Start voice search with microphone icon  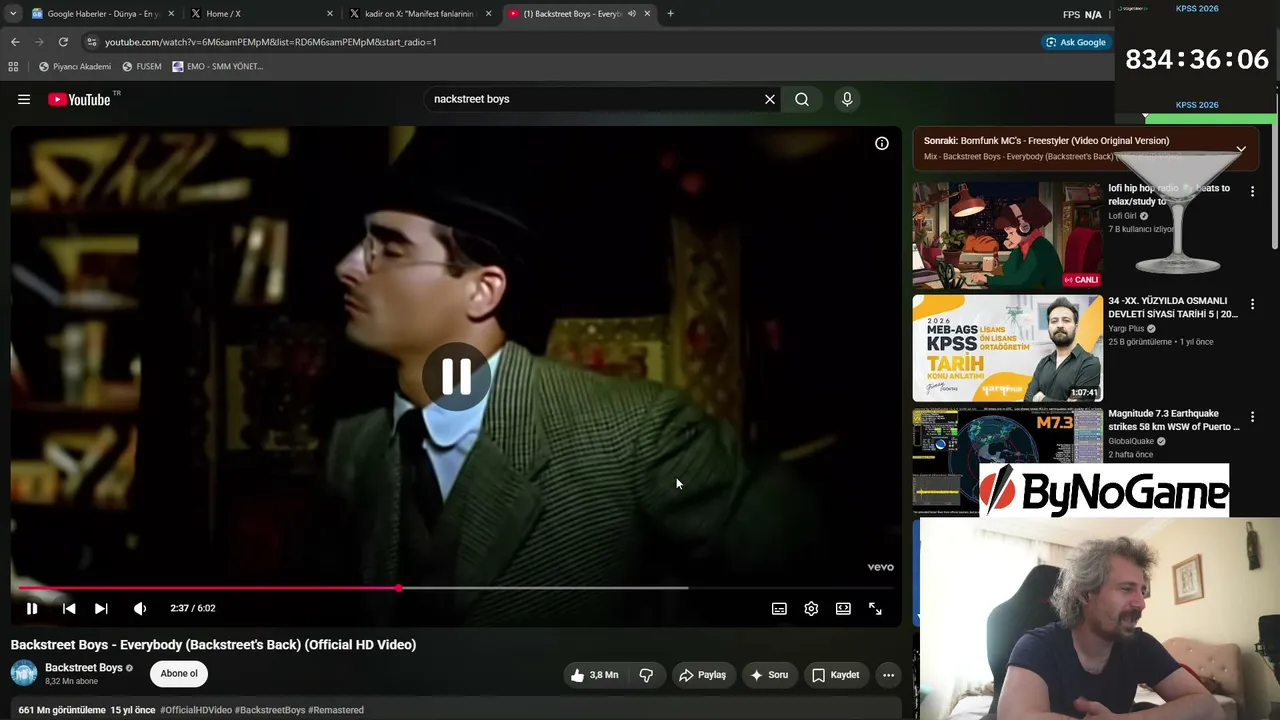[x=847, y=99]
